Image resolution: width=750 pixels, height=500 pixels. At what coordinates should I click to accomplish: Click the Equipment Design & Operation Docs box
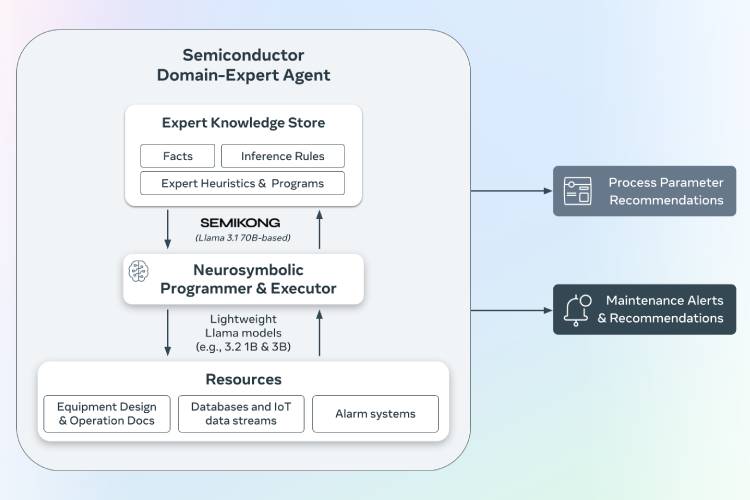coord(106,414)
